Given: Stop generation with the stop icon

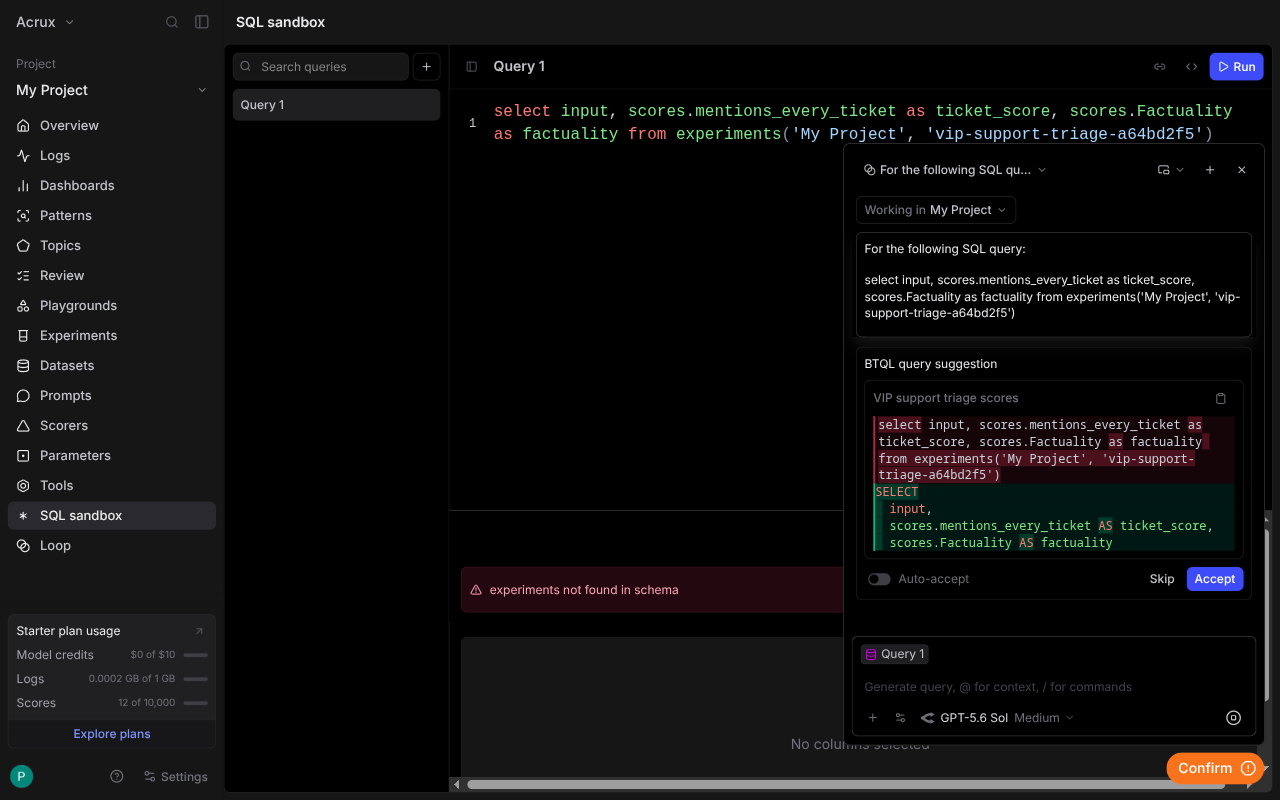Looking at the screenshot, I should click(1233, 718).
